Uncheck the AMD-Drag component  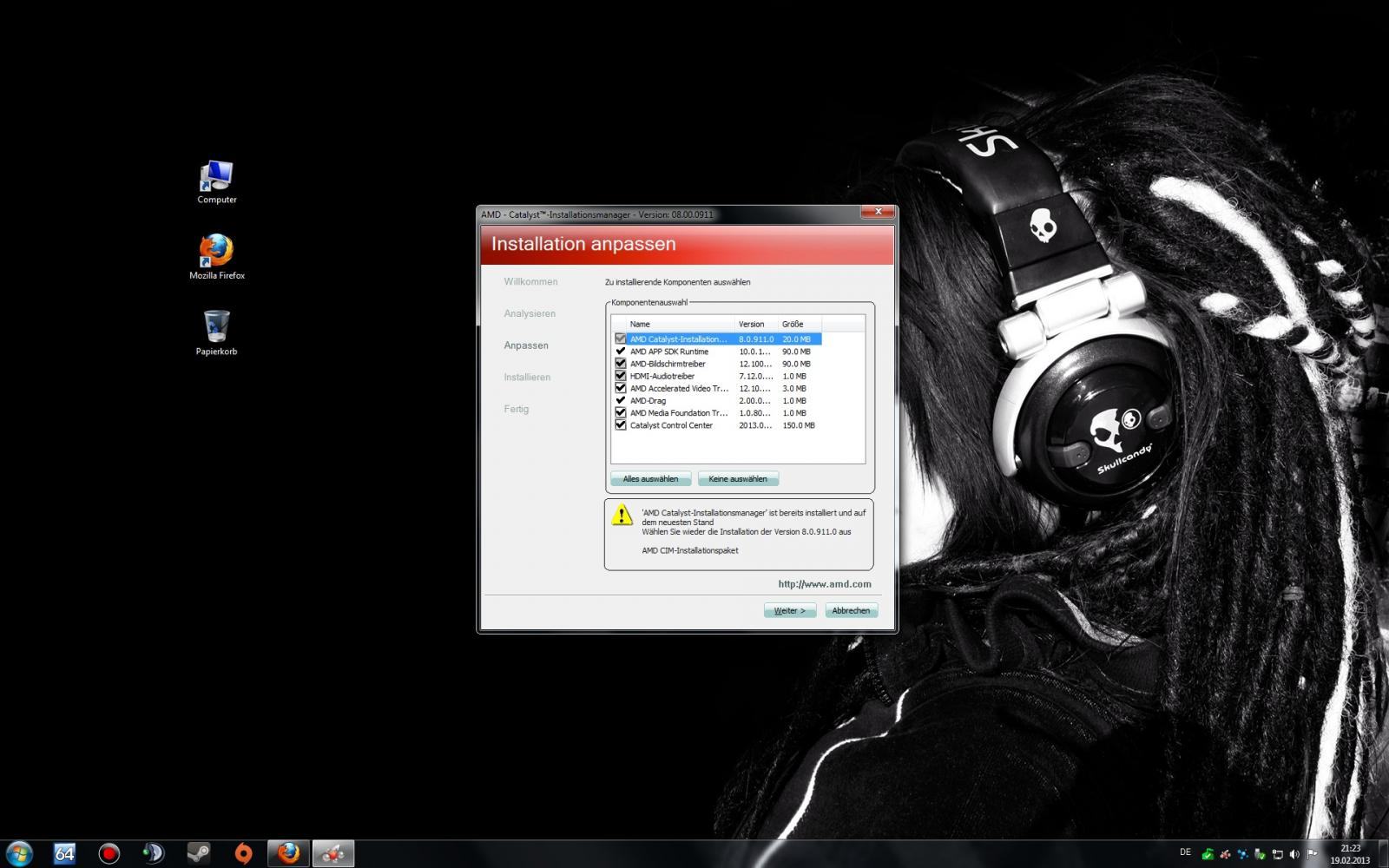tap(620, 401)
